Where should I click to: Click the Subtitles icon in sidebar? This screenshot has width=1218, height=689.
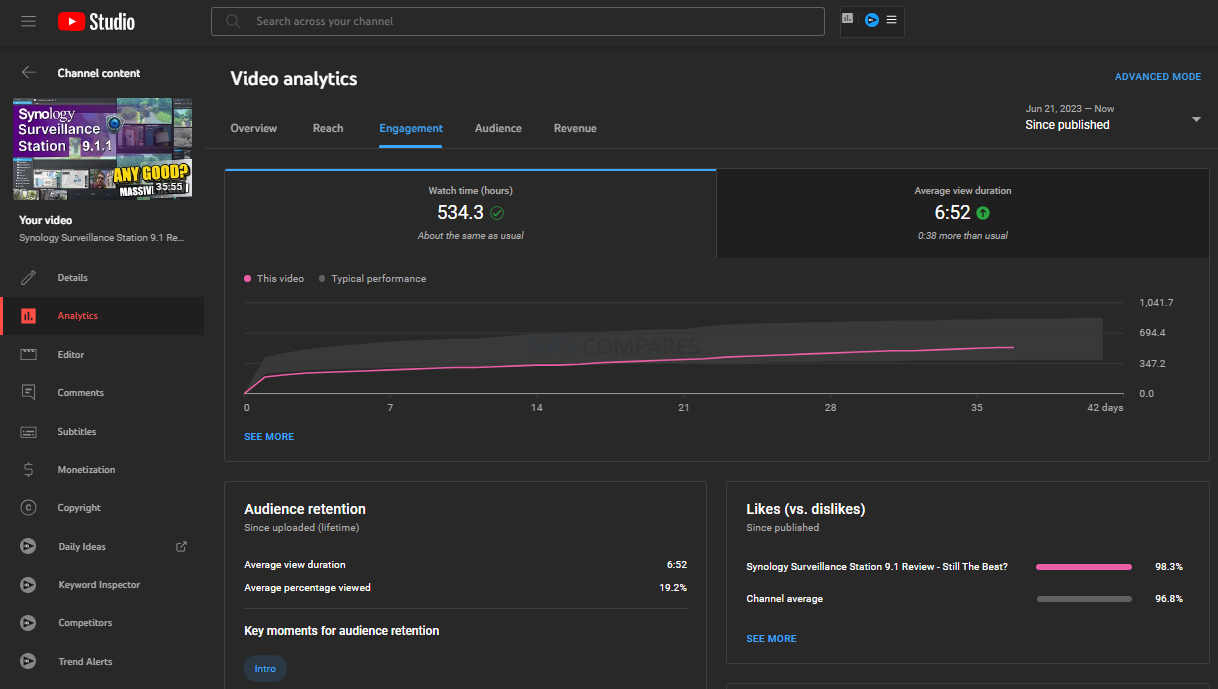(x=28, y=432)
